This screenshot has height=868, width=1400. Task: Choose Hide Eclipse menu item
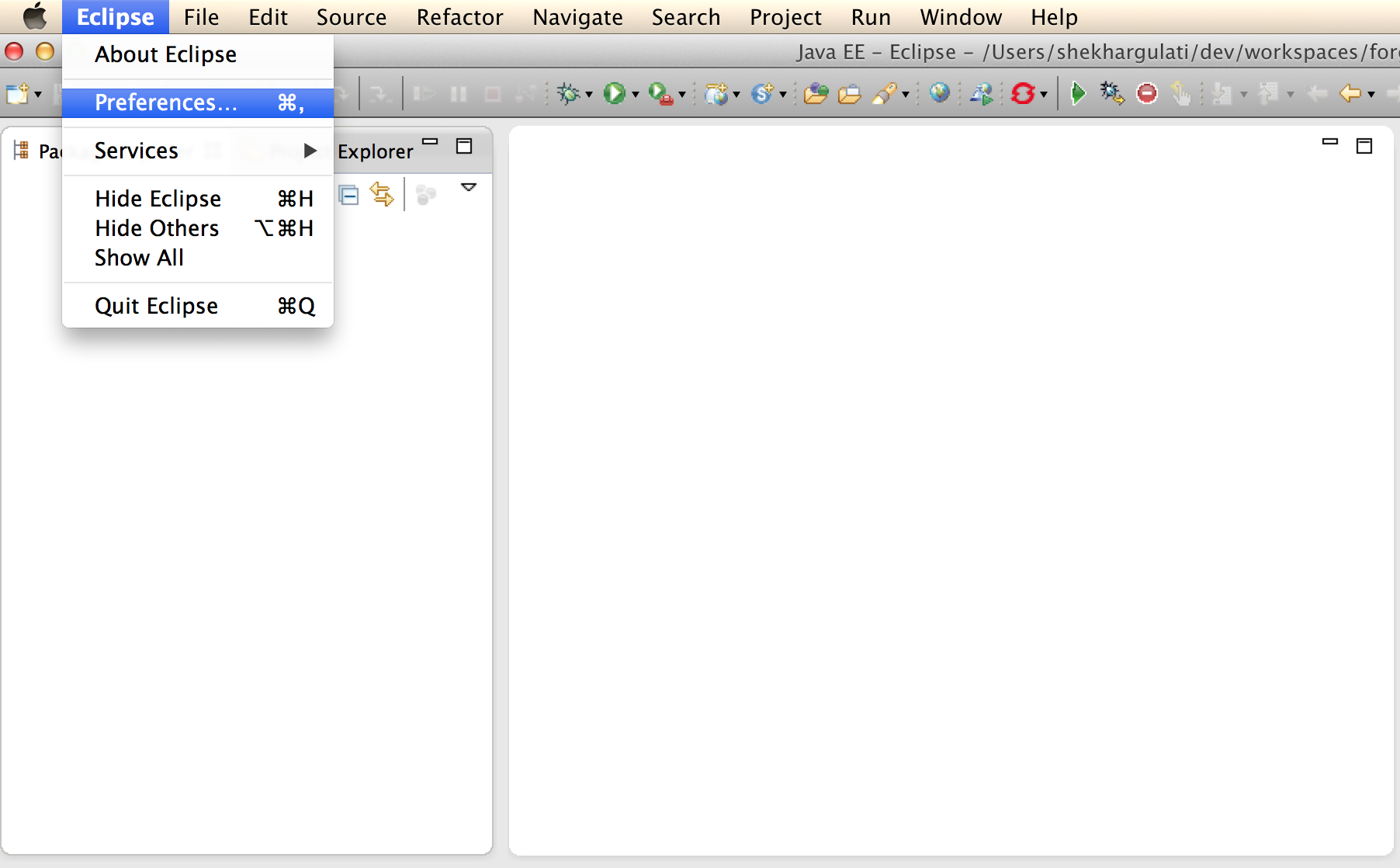[198, 199]
